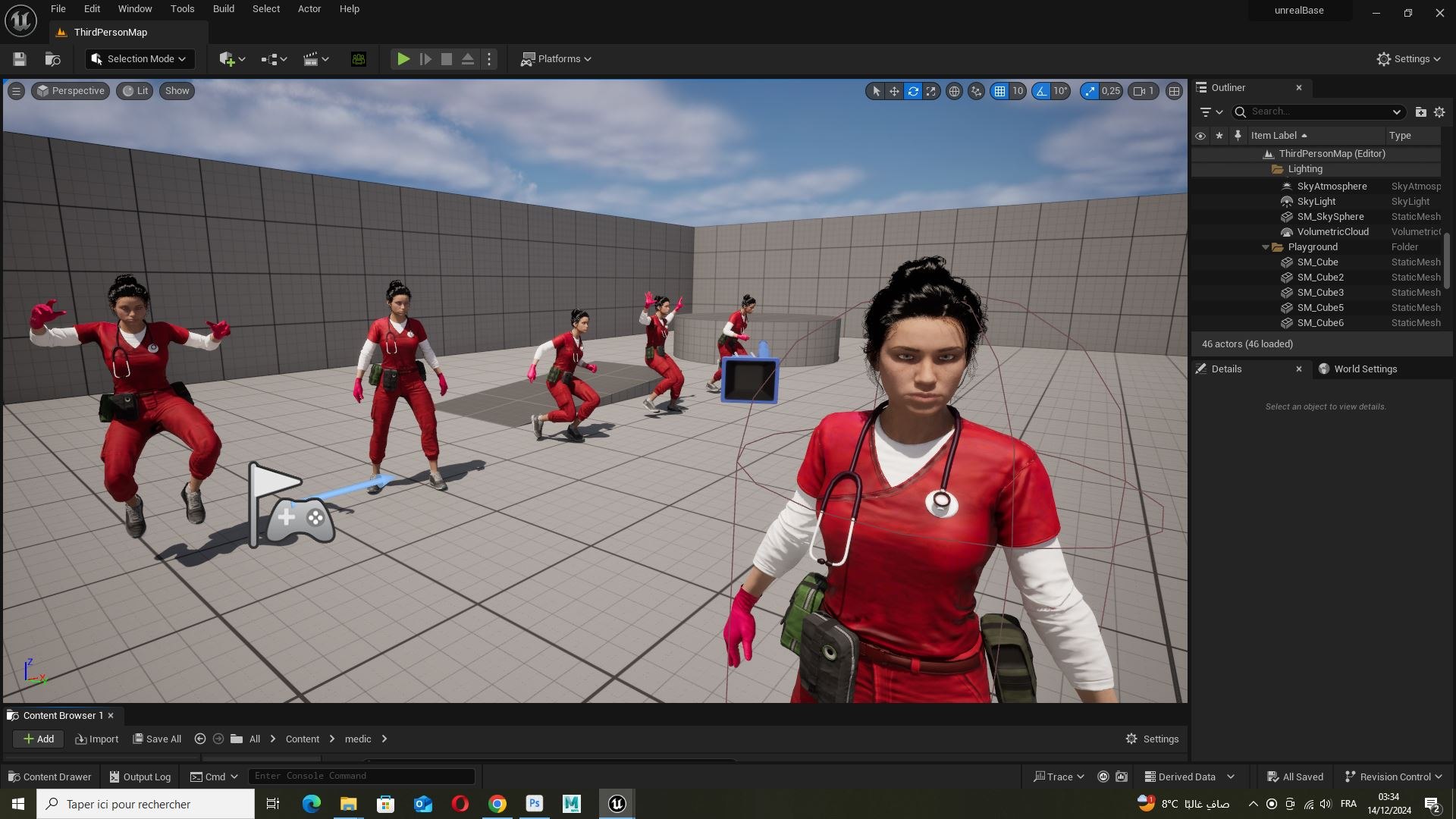Image resolution: width=1456 pixels, height=819 pixels.
Task: Activate the Scale gizmo tool
Action: pyautogui.click(x=931, y=91)
